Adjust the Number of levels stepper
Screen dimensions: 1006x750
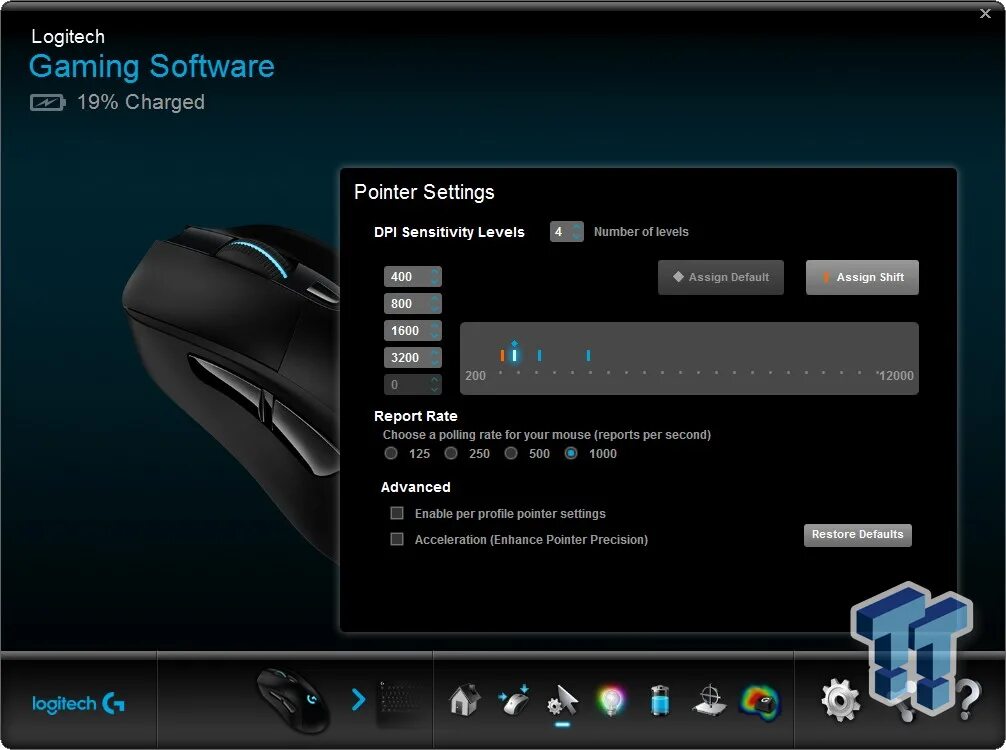(577, 232)
